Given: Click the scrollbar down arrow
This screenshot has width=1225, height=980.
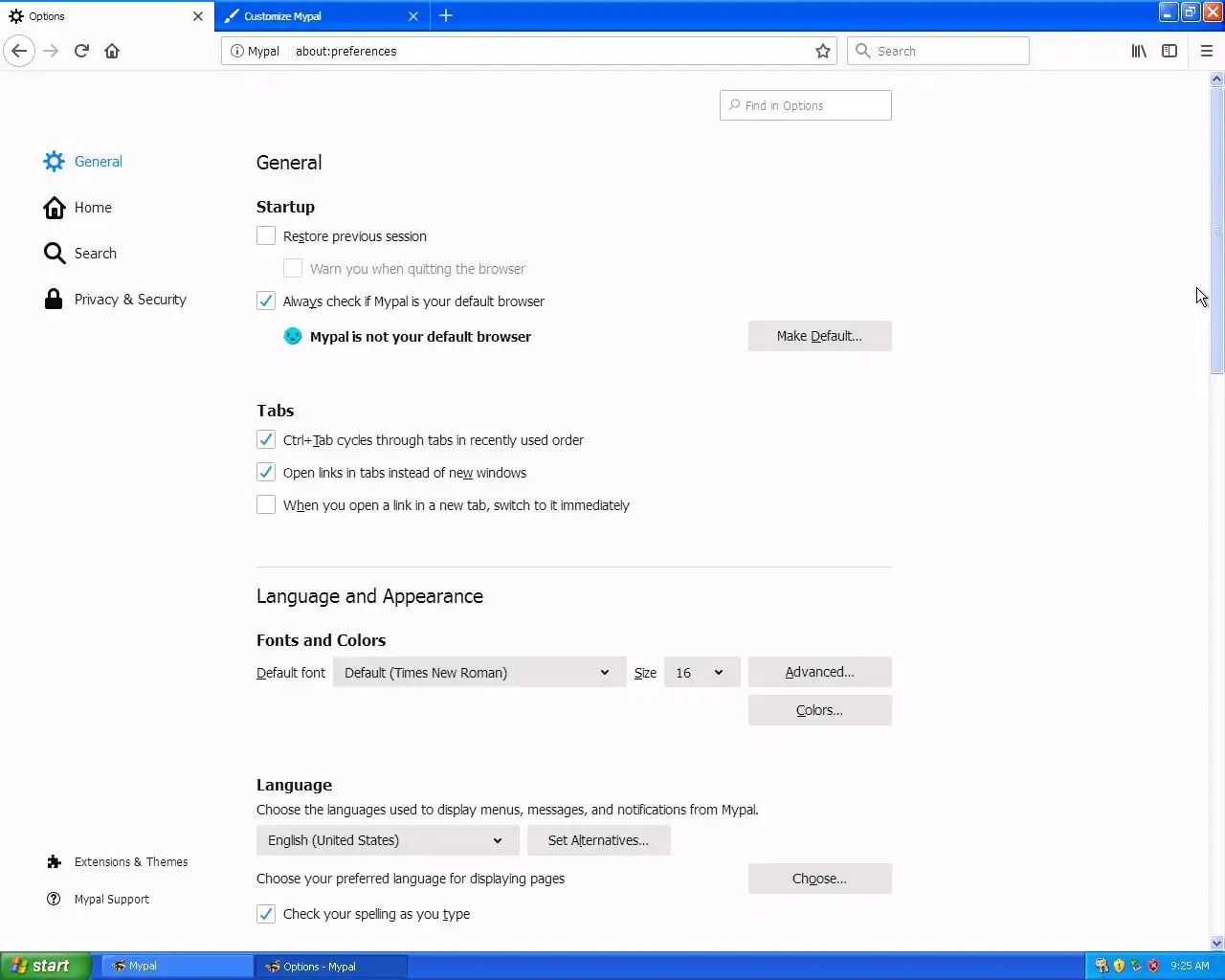Looking at the screenshot, I should pos(1216,943).
